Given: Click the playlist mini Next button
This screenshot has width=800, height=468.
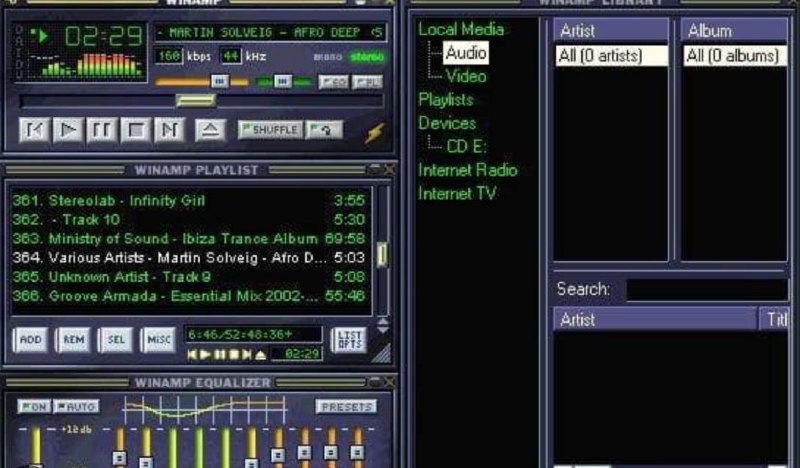Looking at the screenshot, I should (x=247, y=354).
